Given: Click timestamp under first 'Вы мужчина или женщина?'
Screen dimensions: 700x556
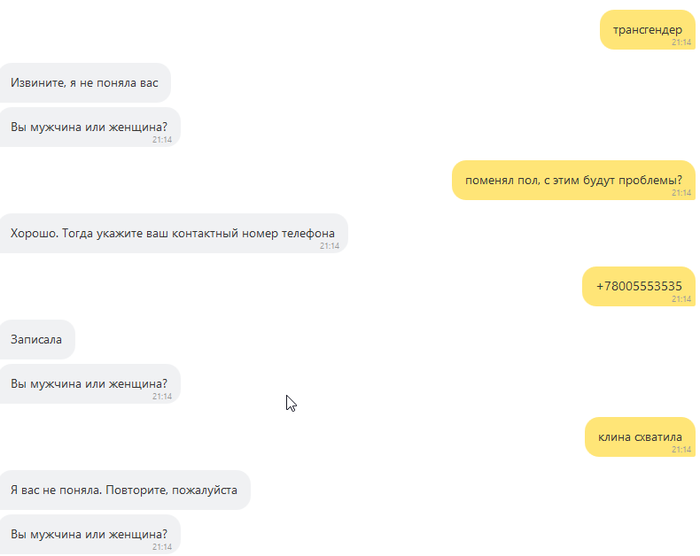Looking at the screenshot, I should (162, 140).
